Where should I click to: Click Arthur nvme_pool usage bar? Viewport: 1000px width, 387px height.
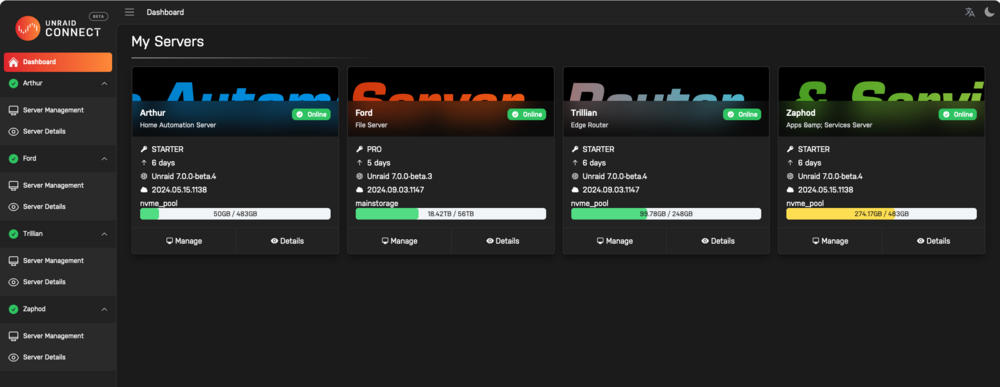point(235,214)
